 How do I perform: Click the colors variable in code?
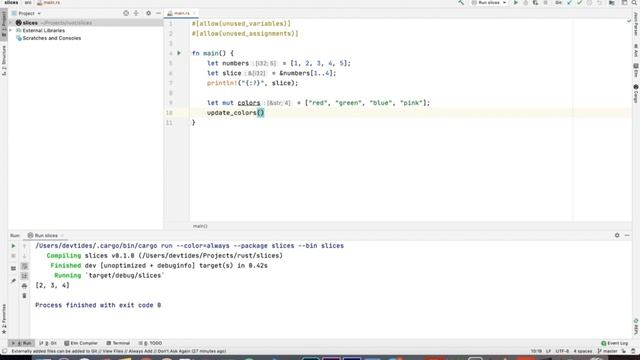[249, 103]
